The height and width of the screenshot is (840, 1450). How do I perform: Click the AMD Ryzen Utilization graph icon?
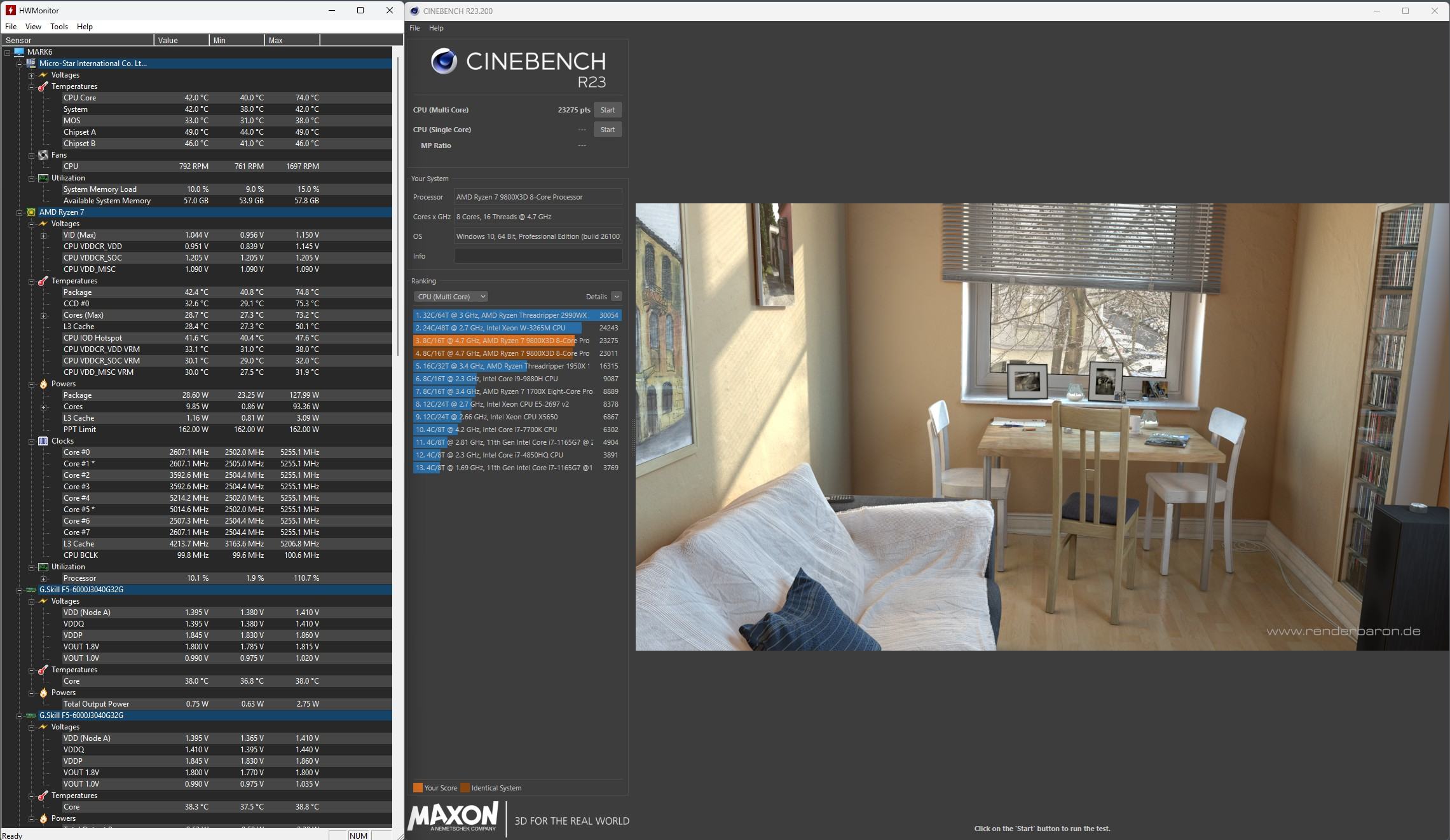pos(43,567)
